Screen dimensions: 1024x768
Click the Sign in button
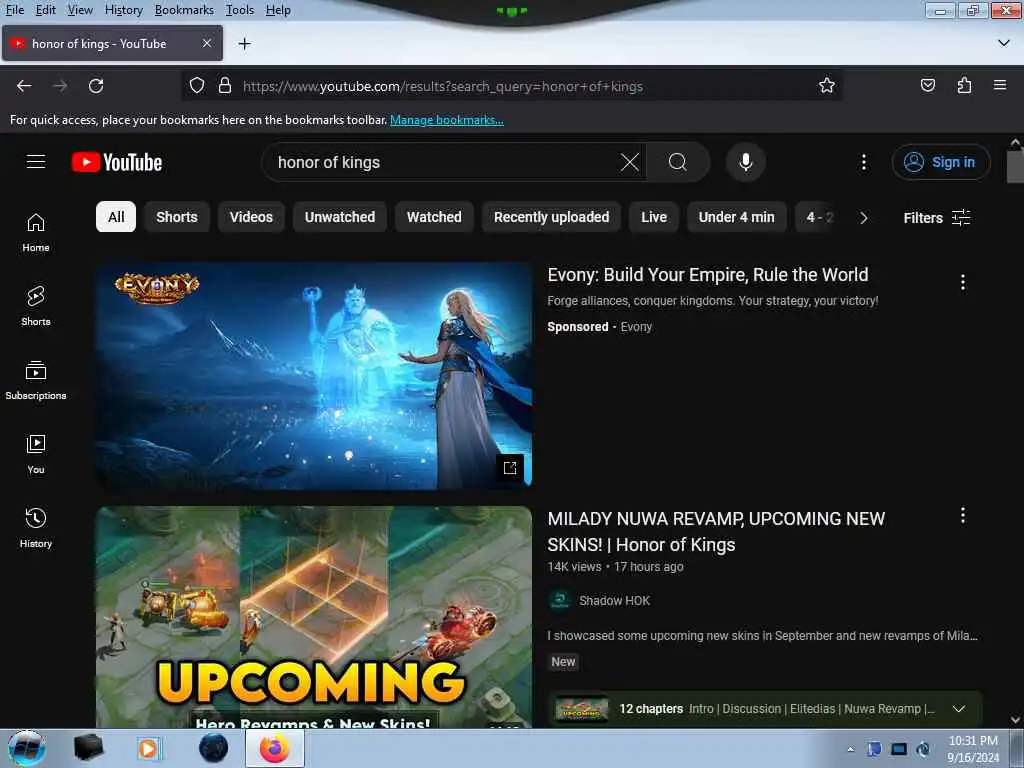pyautogui.click(x=940, y=162)
